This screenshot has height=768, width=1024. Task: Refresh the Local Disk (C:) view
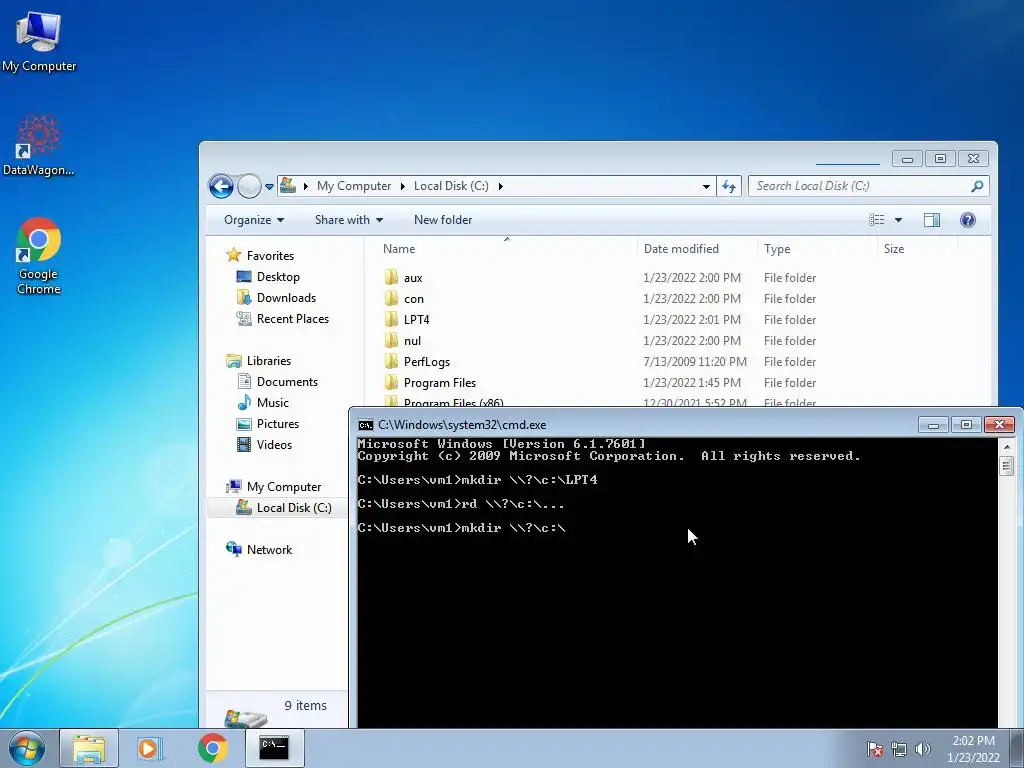729,187
